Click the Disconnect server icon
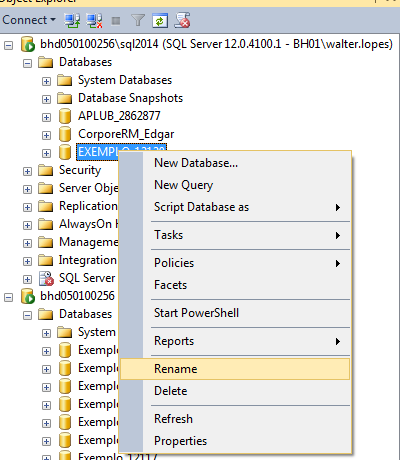Image resolution: width=400 pixels, height=460 pixels. coord(94,20)
